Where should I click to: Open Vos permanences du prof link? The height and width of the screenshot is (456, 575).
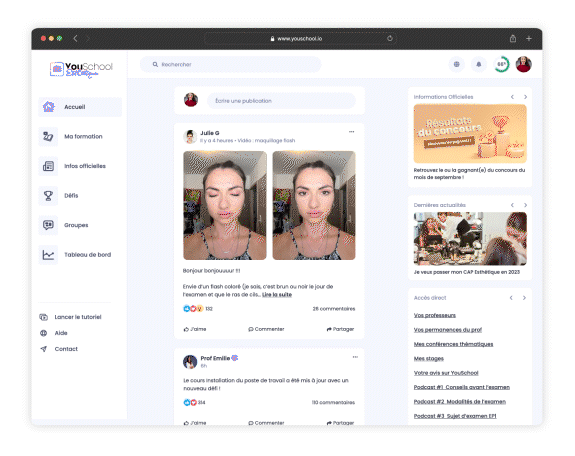pyautogui.click(x=448, y=329)
